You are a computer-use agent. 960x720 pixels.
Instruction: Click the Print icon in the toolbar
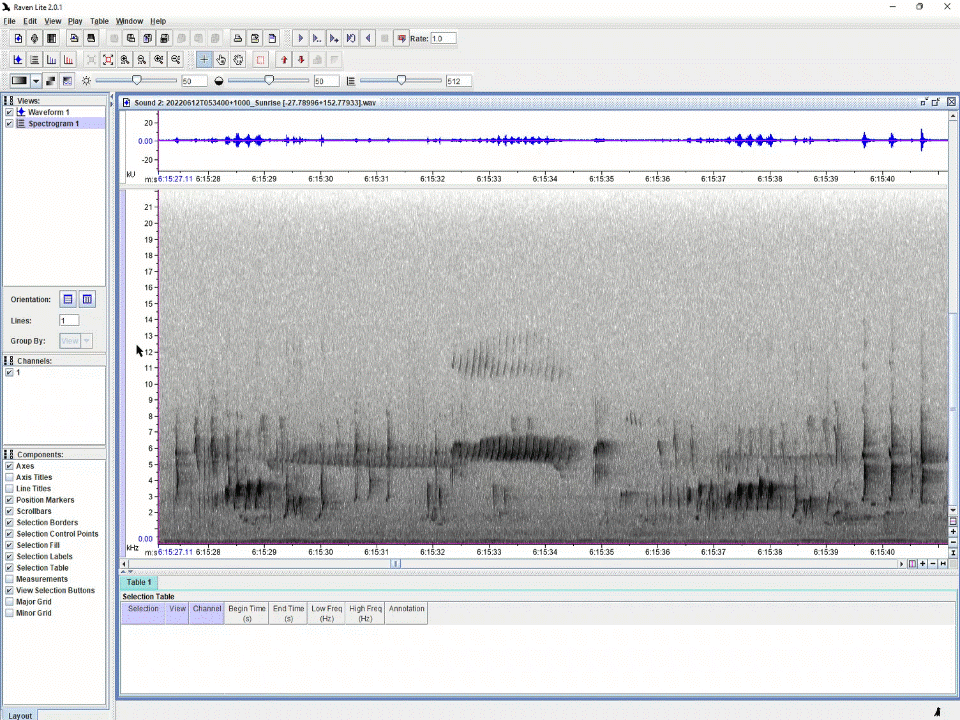click(x=238, y=39)
